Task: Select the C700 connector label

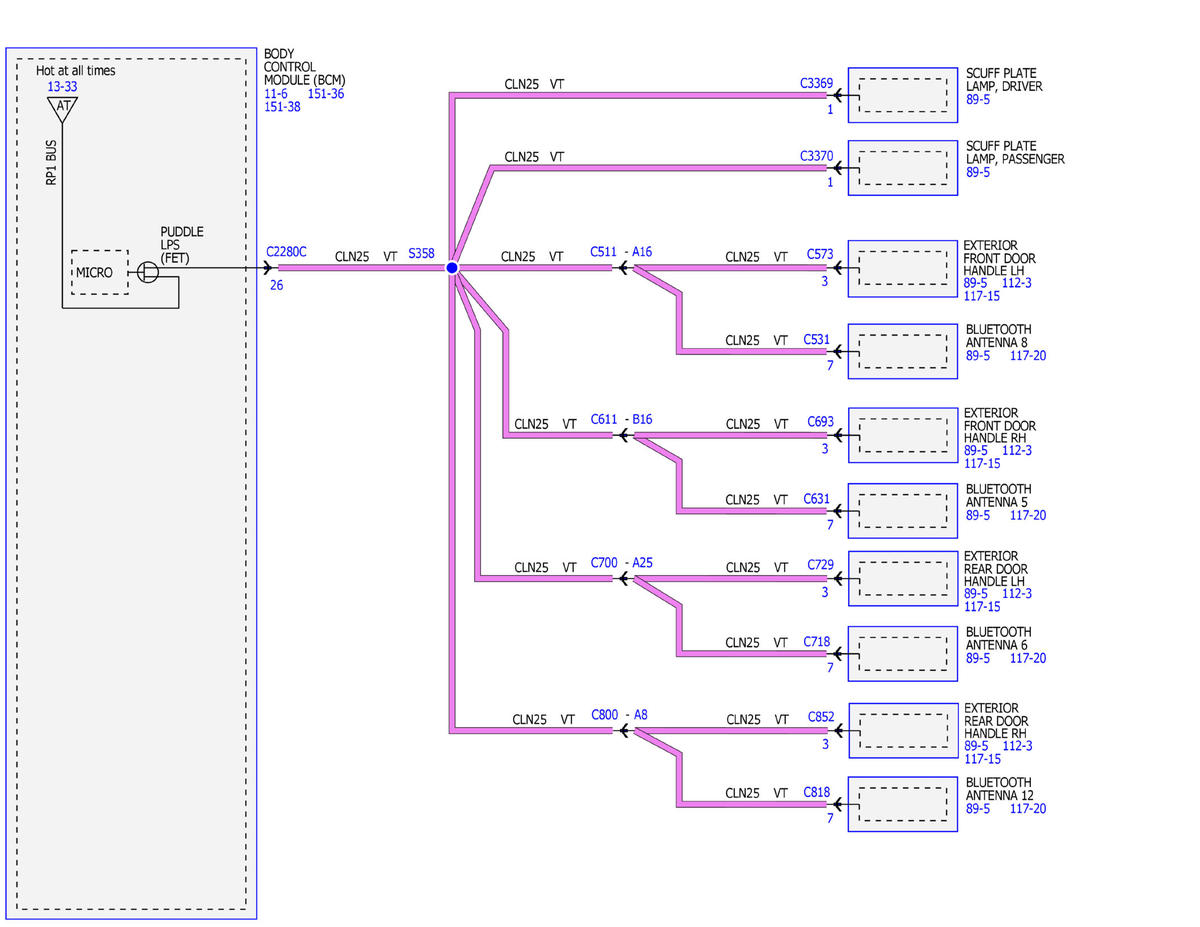Action: [x=604, y=562]
